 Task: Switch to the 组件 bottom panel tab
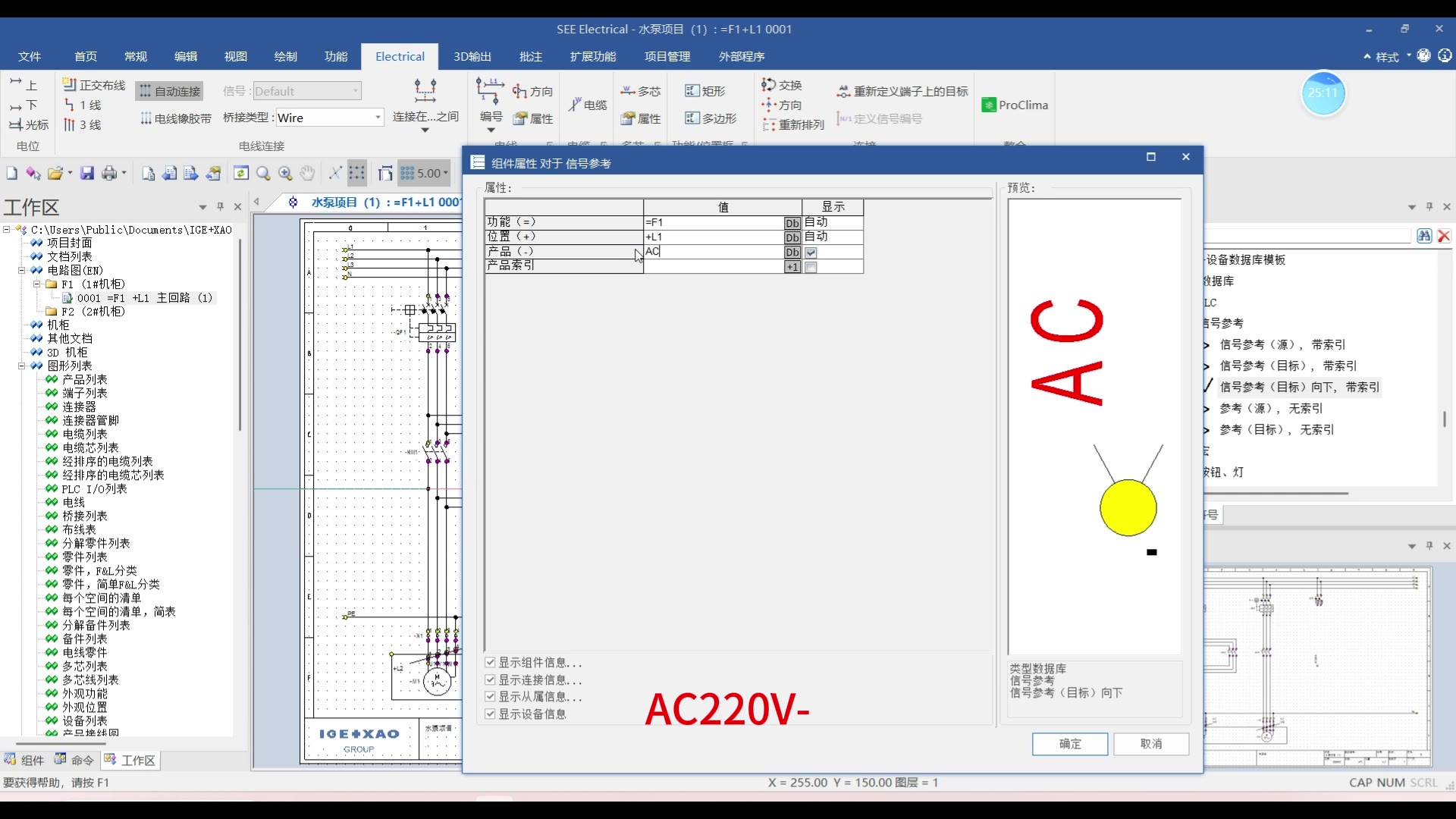click(26, 761)
